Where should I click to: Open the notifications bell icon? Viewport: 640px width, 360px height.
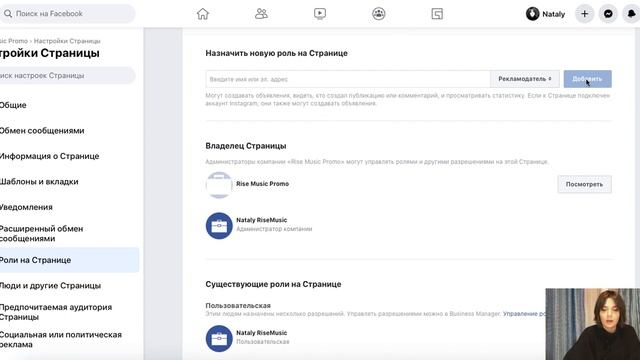pyautogui.click(x=631, y=14)
